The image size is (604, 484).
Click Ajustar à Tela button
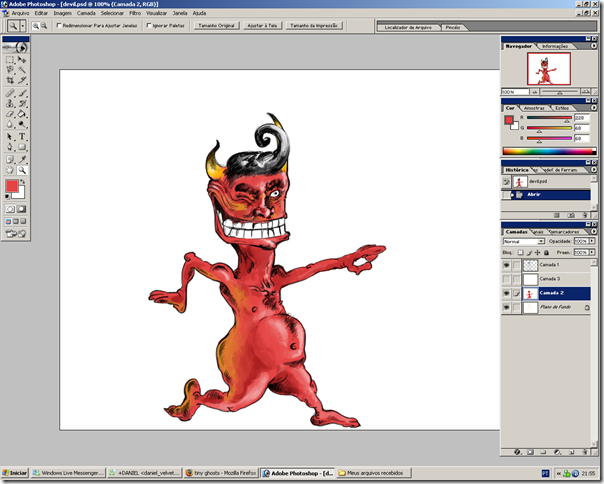click(262, 25)
